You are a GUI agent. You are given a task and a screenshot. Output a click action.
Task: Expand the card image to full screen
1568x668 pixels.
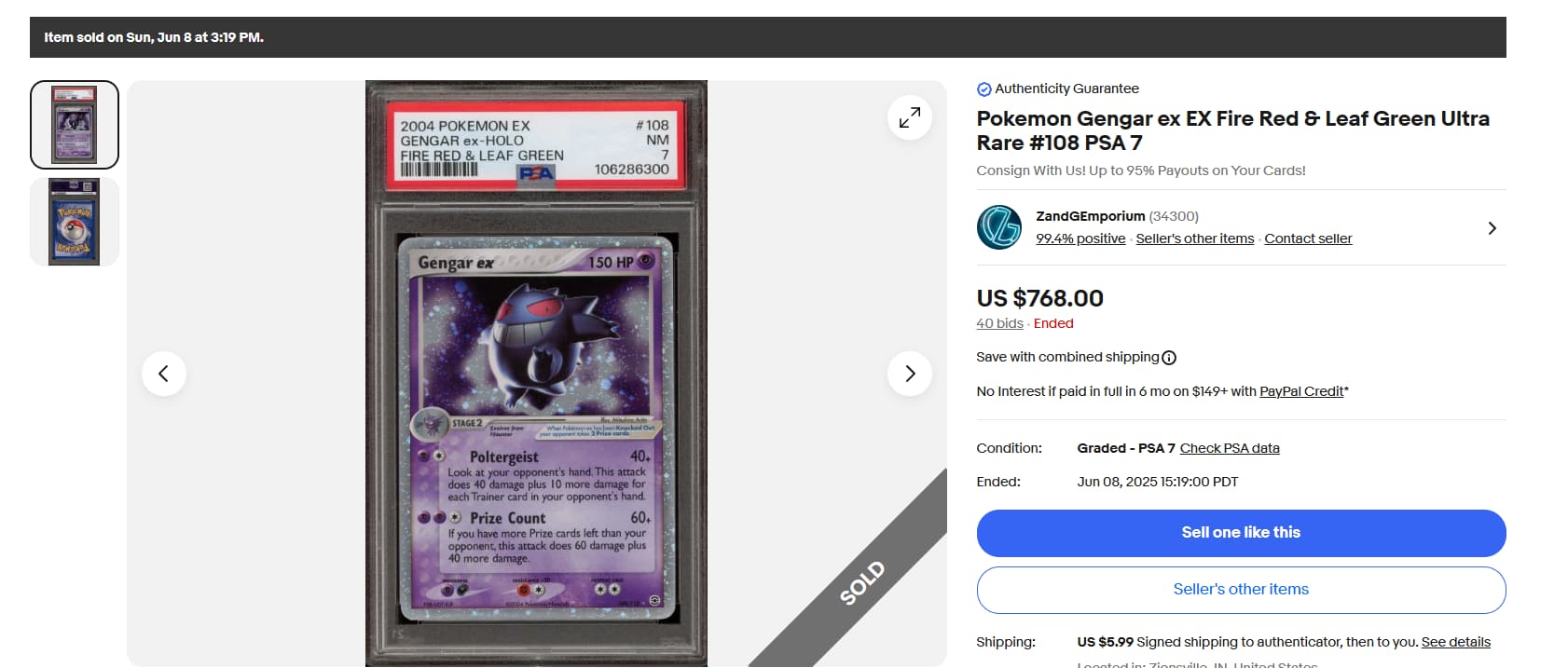click(909, 117)
